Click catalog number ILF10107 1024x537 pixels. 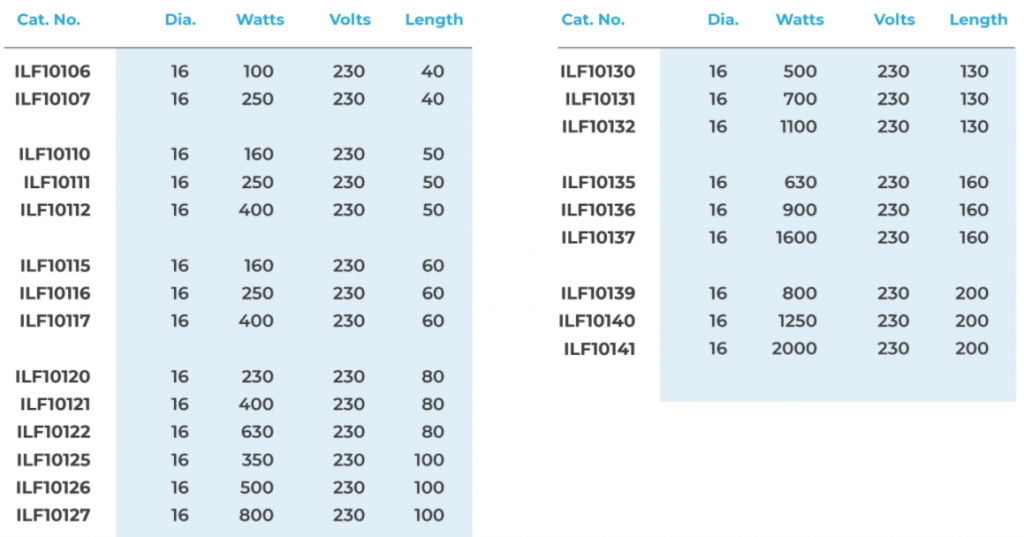(52, 99)
